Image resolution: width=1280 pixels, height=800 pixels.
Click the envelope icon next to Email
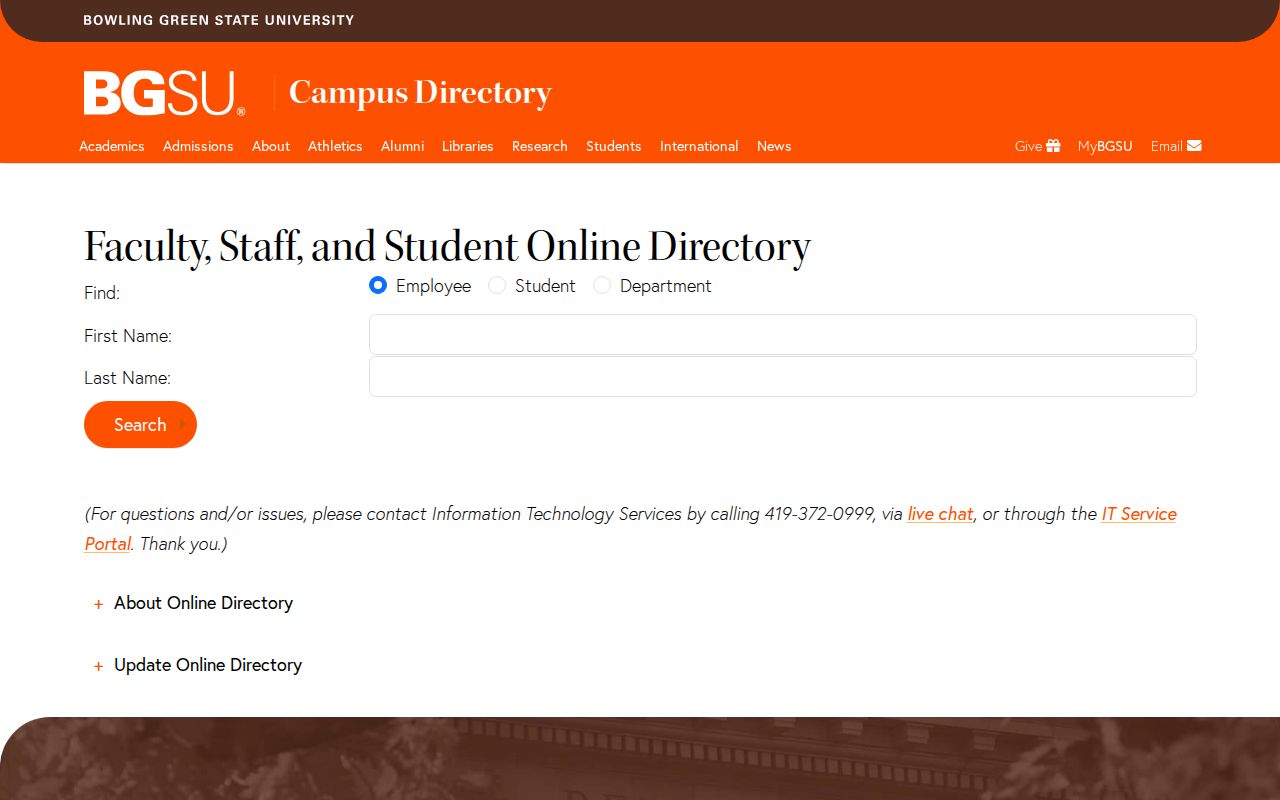click(x=1194, y=146)
